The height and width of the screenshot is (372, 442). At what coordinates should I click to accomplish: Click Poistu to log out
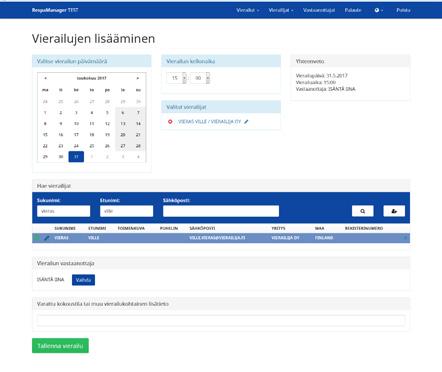pos(403,10)
